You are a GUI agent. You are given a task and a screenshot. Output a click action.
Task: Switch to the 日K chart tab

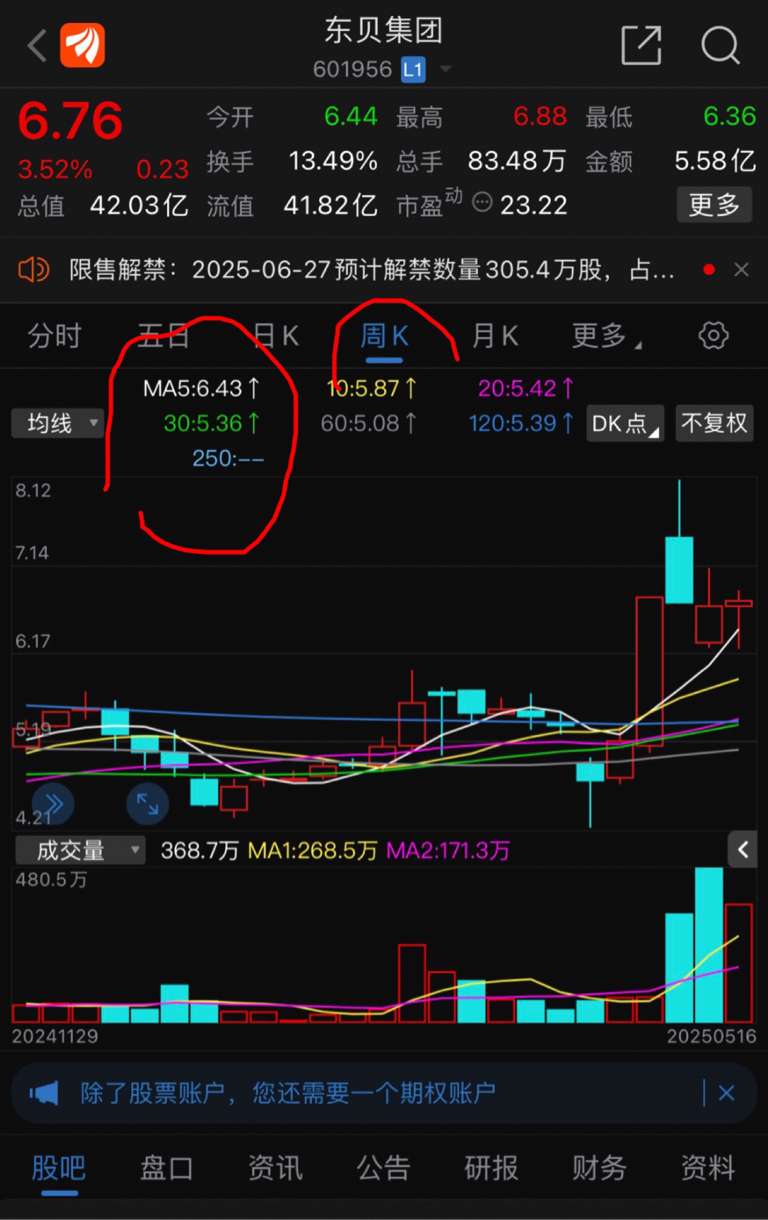pyautogui.click(x=276, y=336)
